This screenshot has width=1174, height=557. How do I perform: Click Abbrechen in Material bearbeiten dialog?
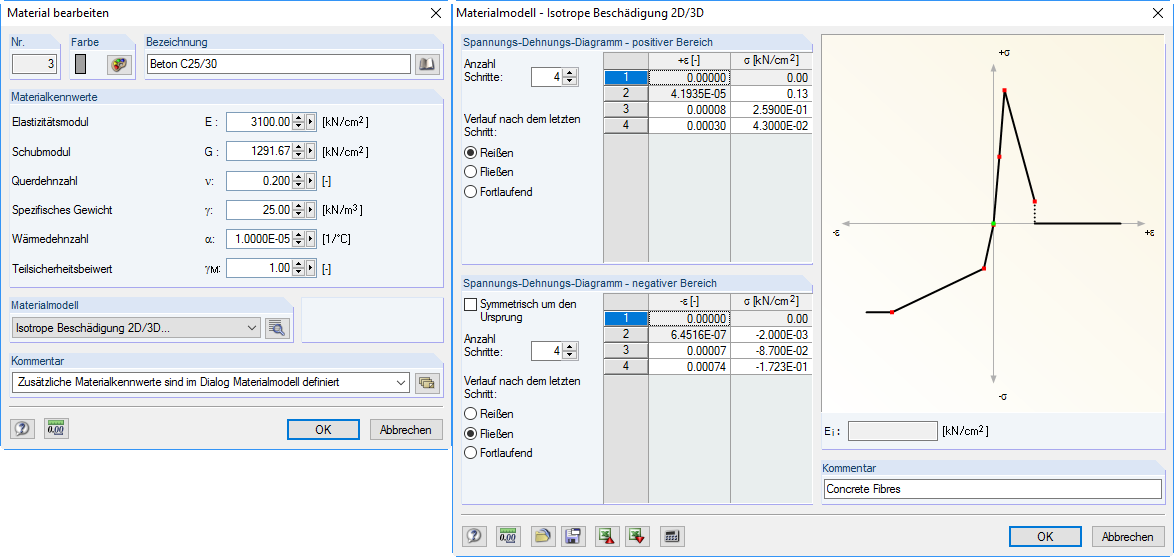tap(406, 430)
